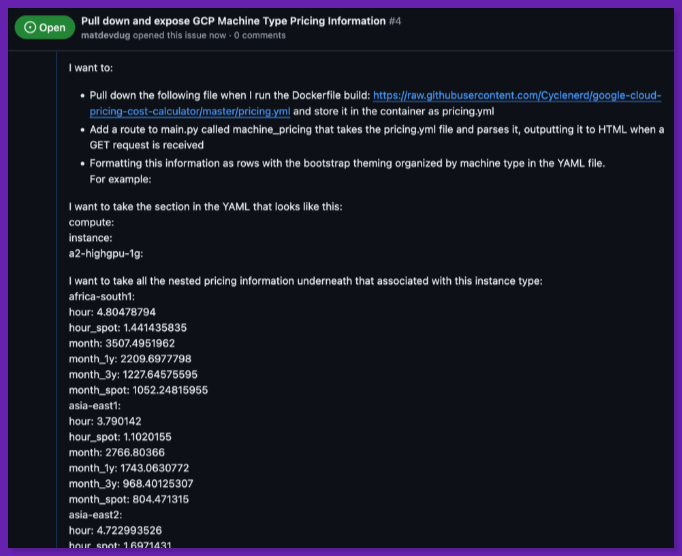Click the '0 comments' text in header

click(x=260, y=35)
